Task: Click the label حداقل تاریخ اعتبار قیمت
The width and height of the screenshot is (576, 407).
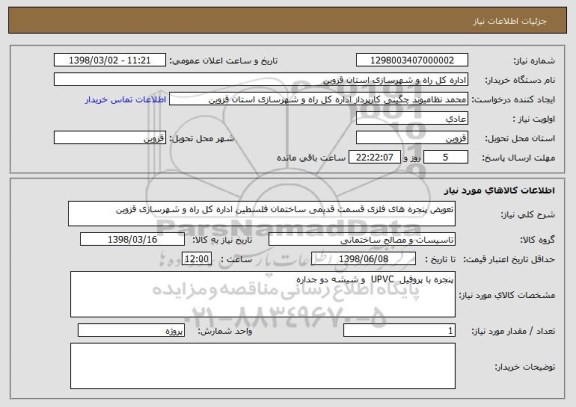Action: 509,259
